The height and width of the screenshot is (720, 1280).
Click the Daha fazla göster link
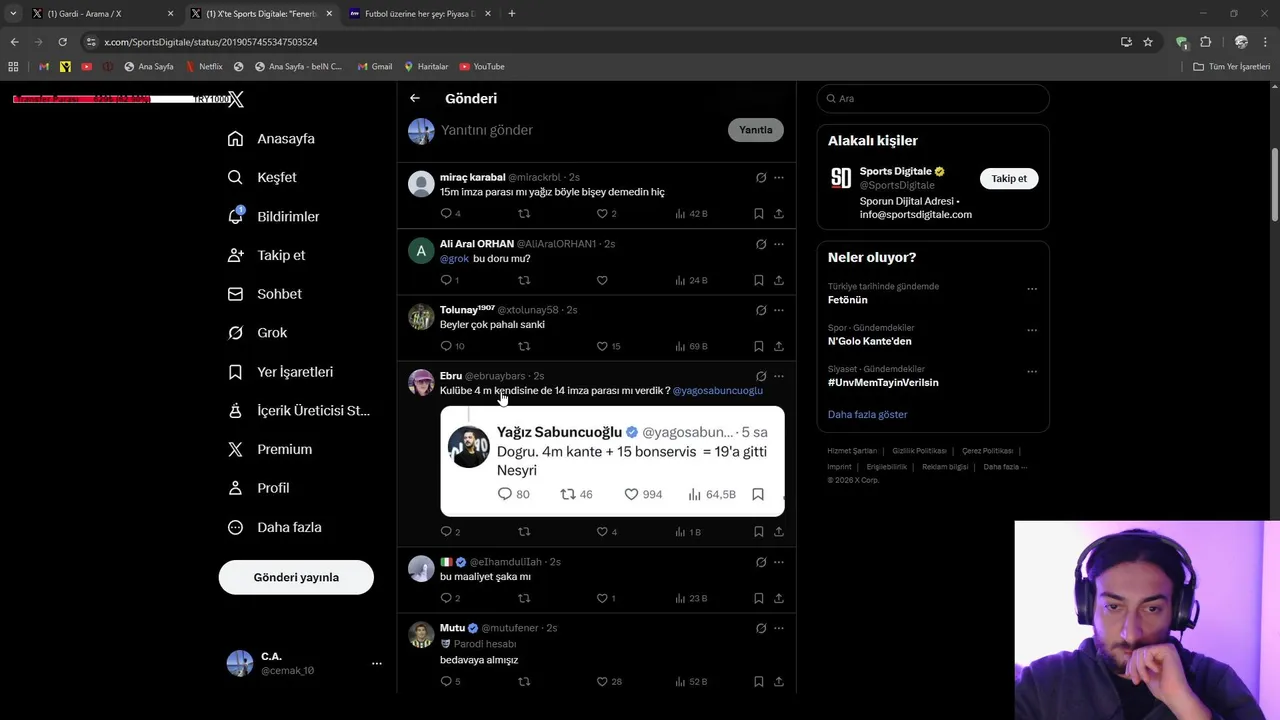(867, 414)
